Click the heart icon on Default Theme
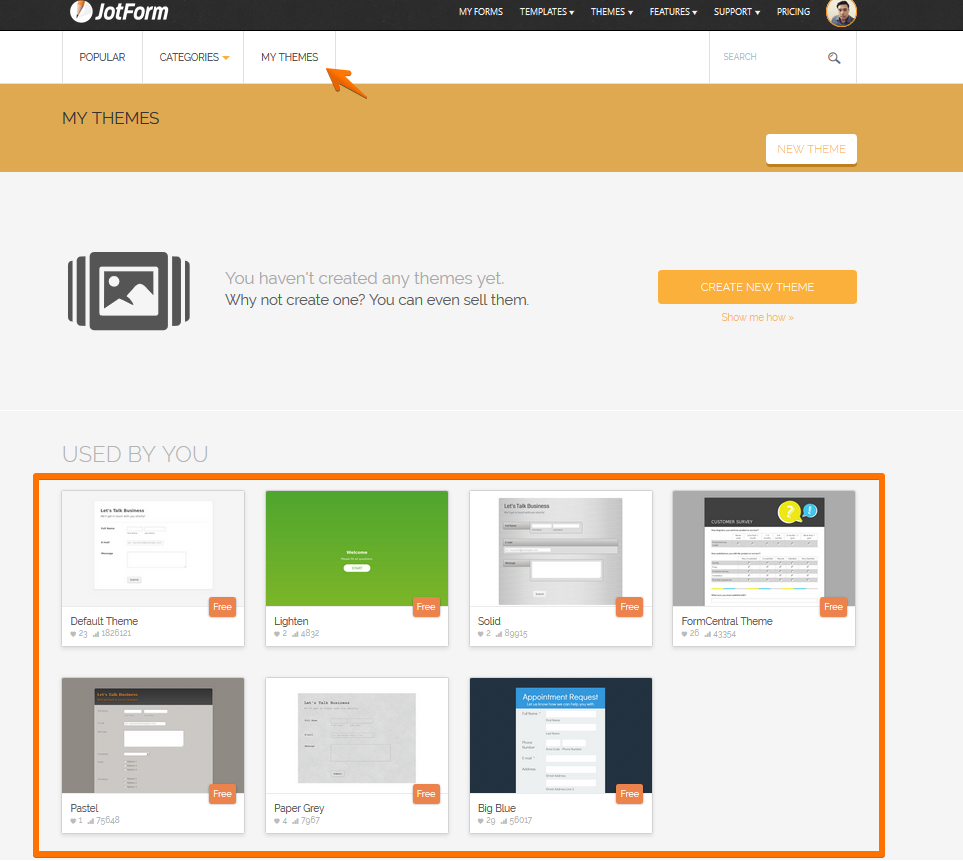Viewport: 963px width, 861px height. [73, 634]
